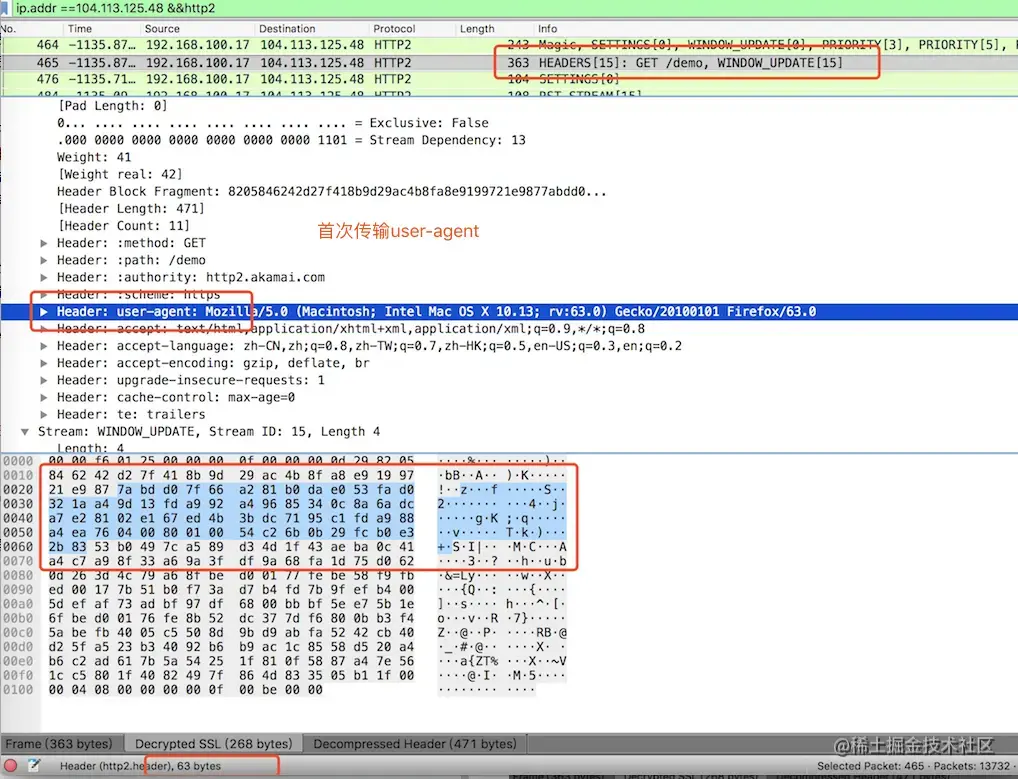
Task: Select packet 465 HEADERS[15] GET /demo
Action: pos(509,62)
